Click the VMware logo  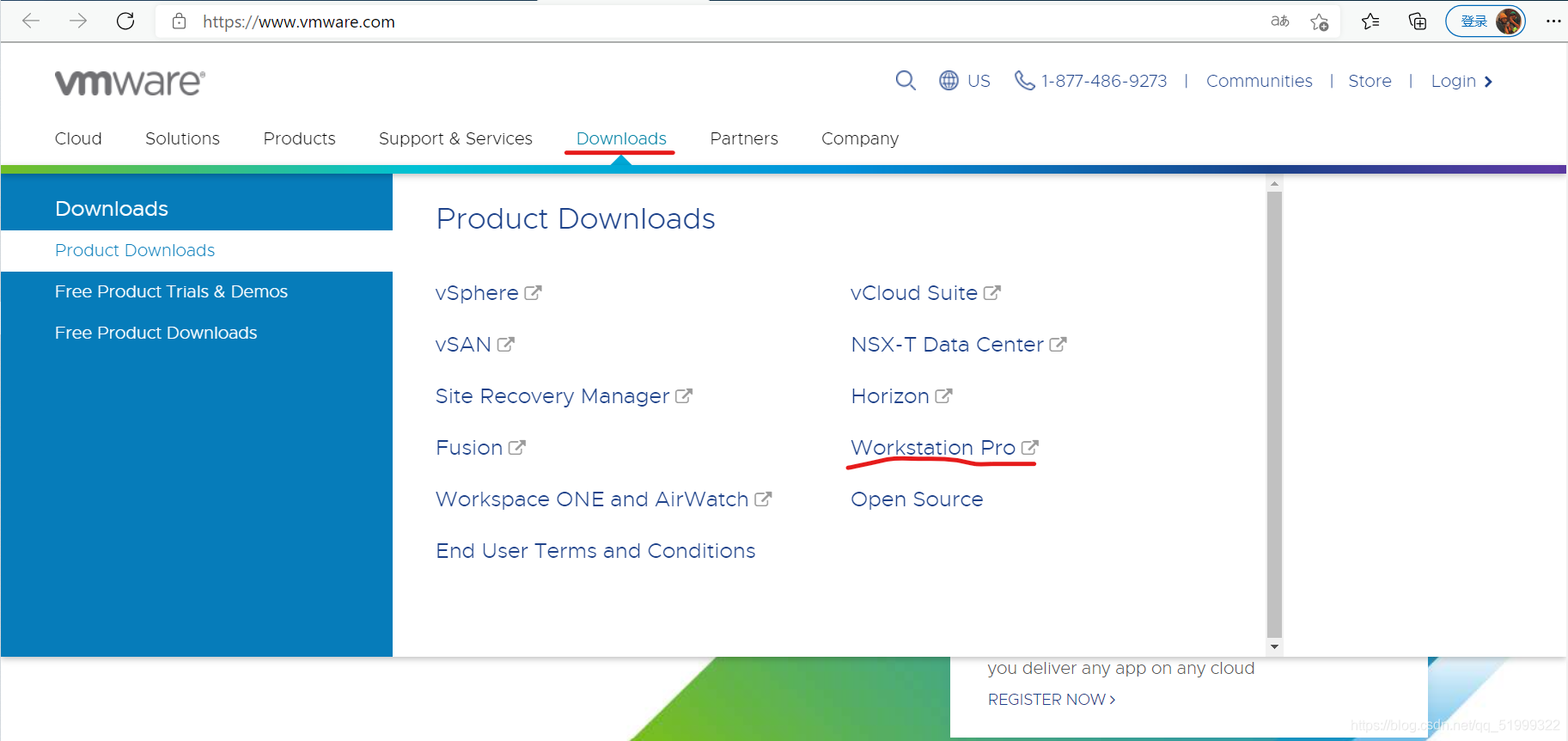tap(130, 83)
